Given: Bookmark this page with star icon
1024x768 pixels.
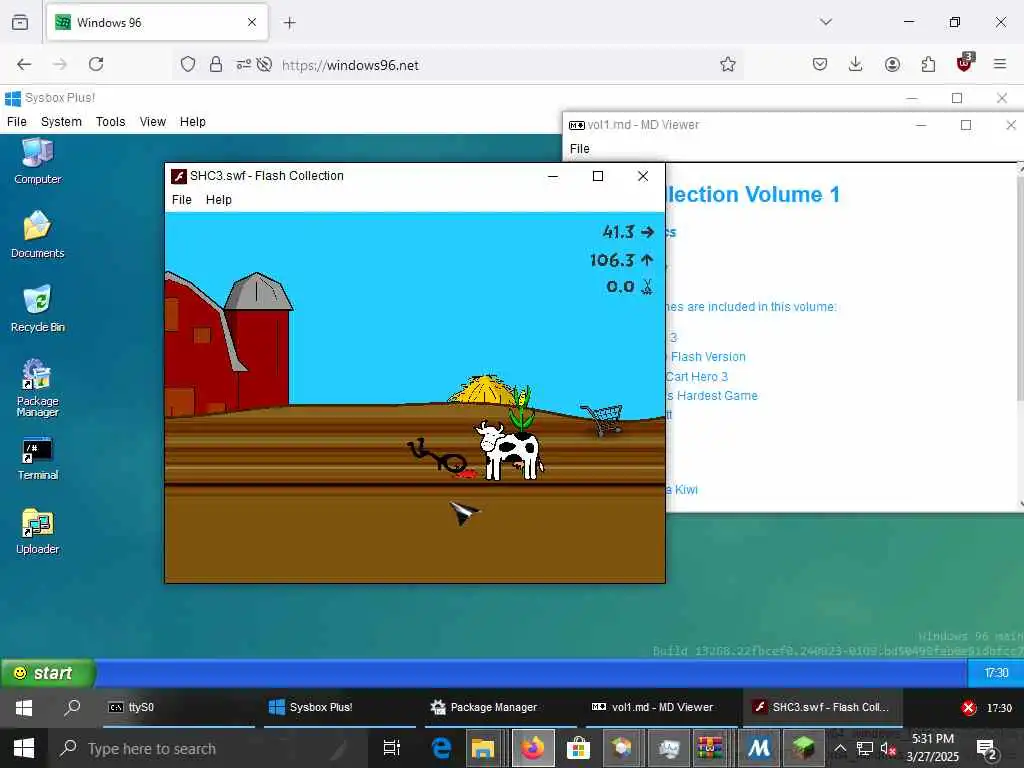Looking at the screenshot, I should 728,64.
